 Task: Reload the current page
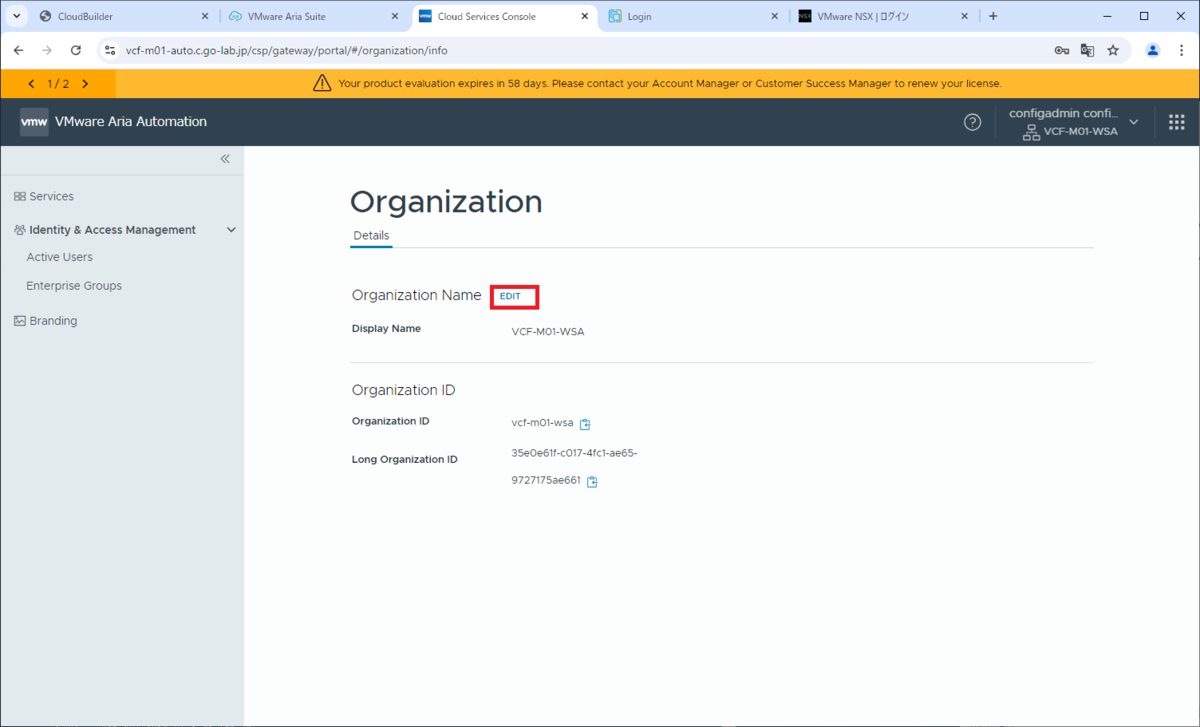click(75, 50)
